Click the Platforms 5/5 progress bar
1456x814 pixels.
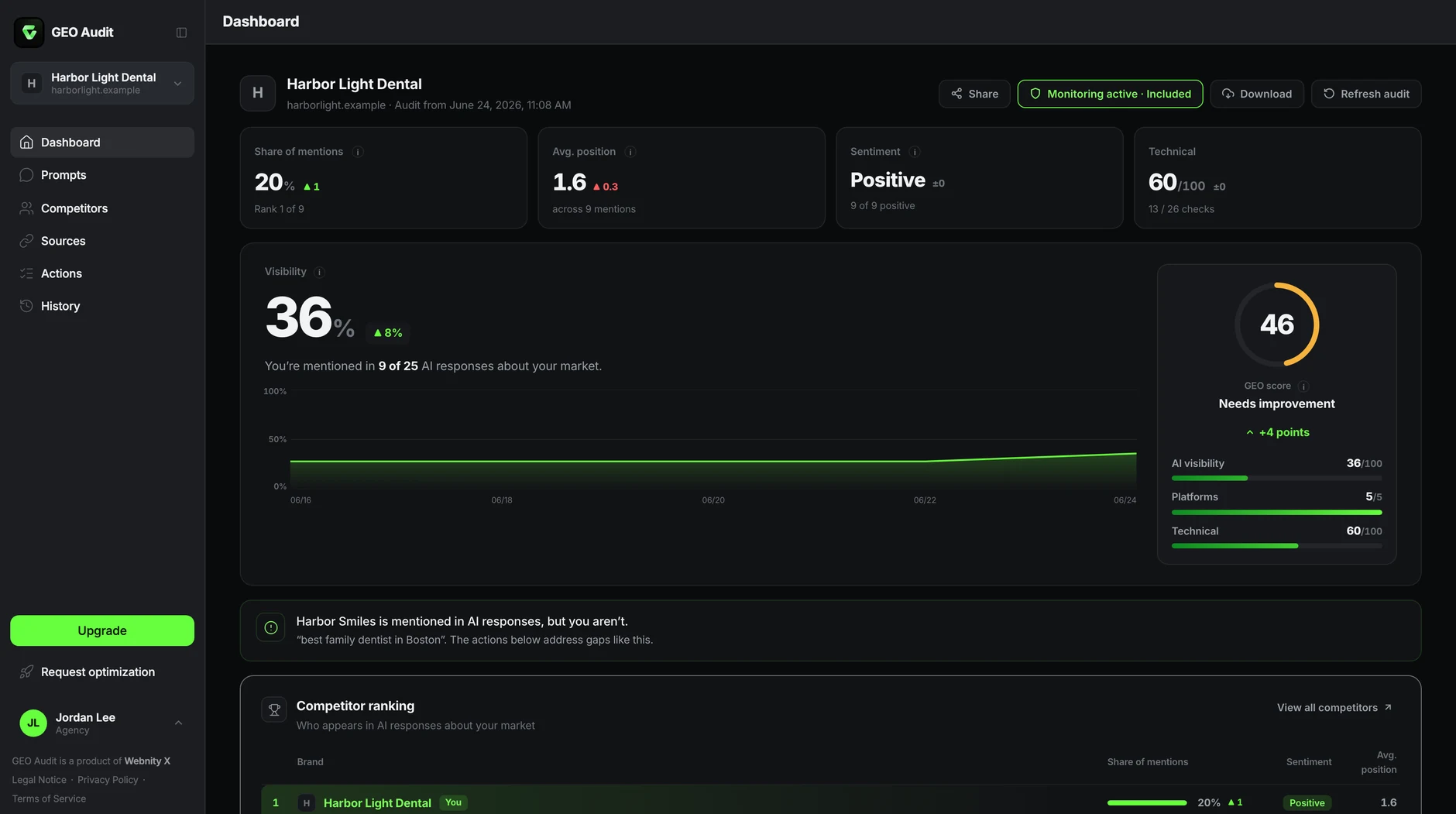[x=1276, y=513]
